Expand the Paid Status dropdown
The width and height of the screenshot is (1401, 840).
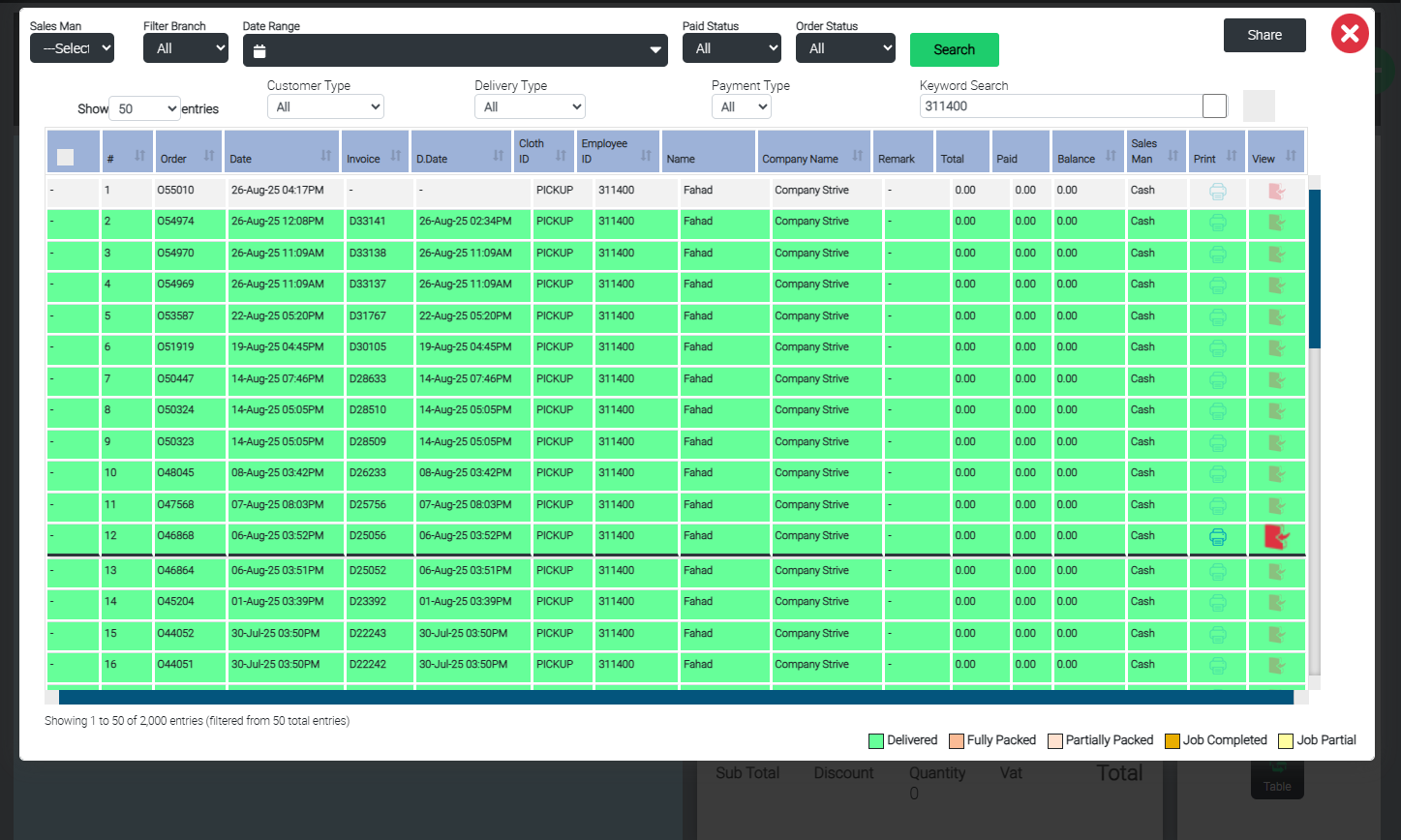click(731, 47)
